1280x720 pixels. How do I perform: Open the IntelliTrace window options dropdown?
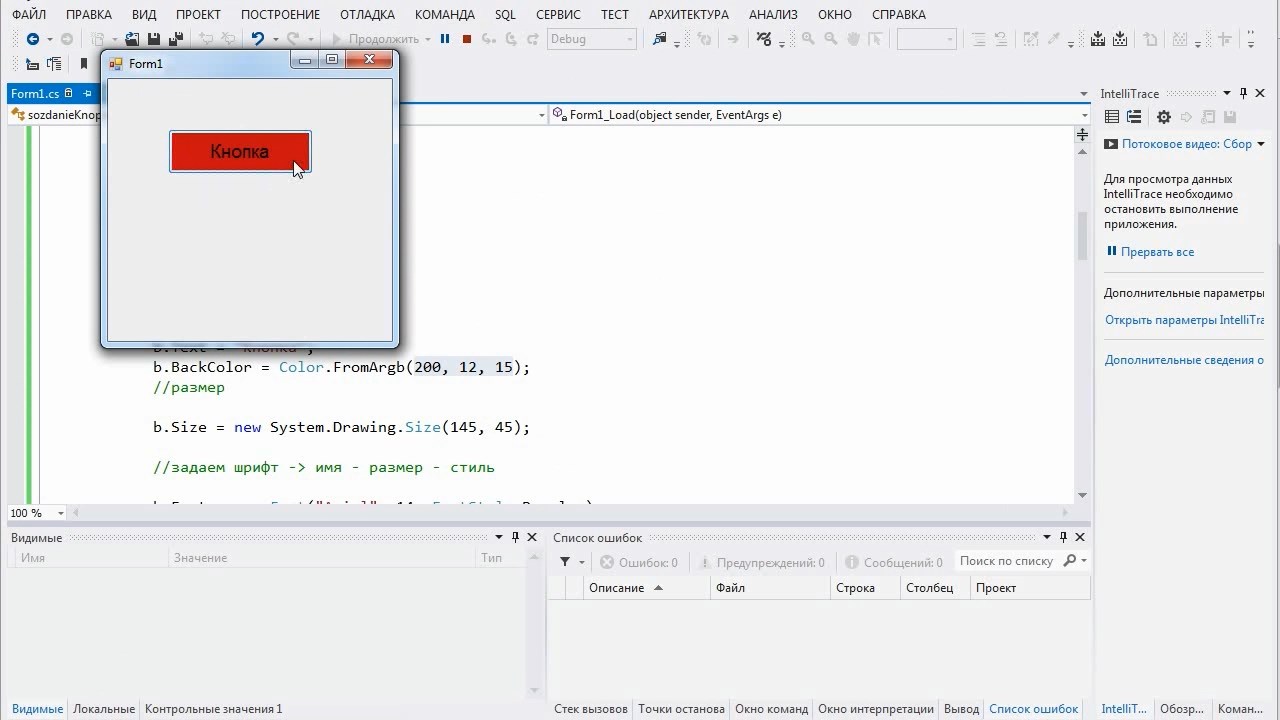click(x=1226, y=93)
